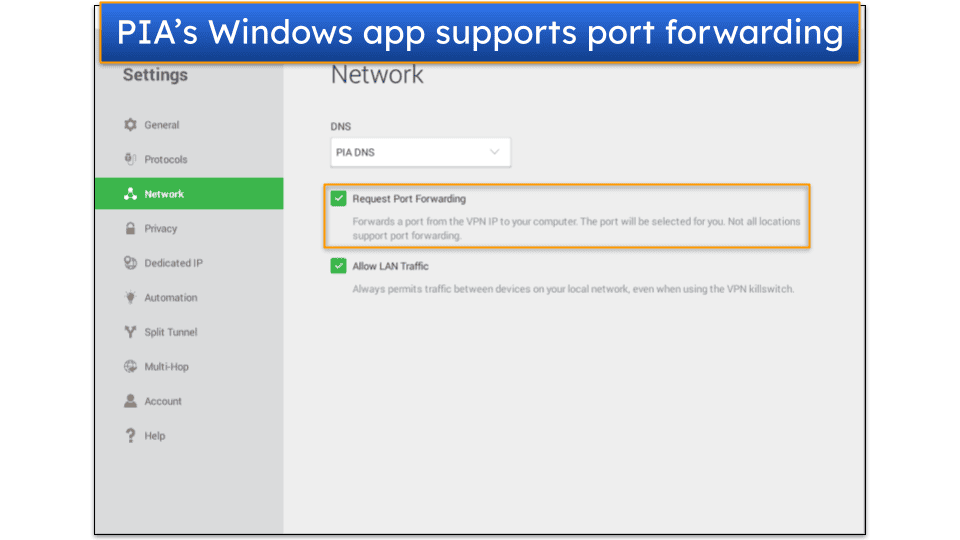Click the Multi-Hop globe icon
This screenshot has height=540, width=960.
pyautogui.click(x=130, y=367)
